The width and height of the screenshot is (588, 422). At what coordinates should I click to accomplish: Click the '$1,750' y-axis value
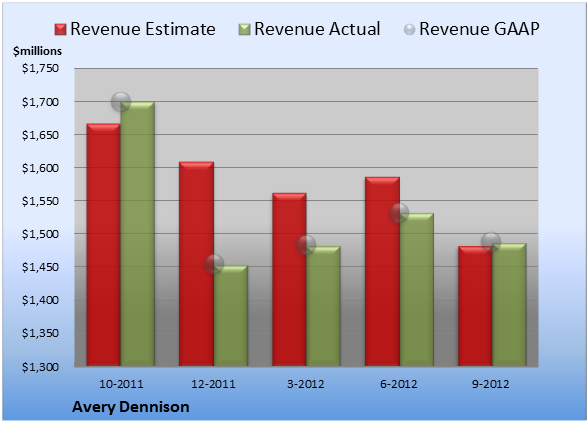click(40, 68)
